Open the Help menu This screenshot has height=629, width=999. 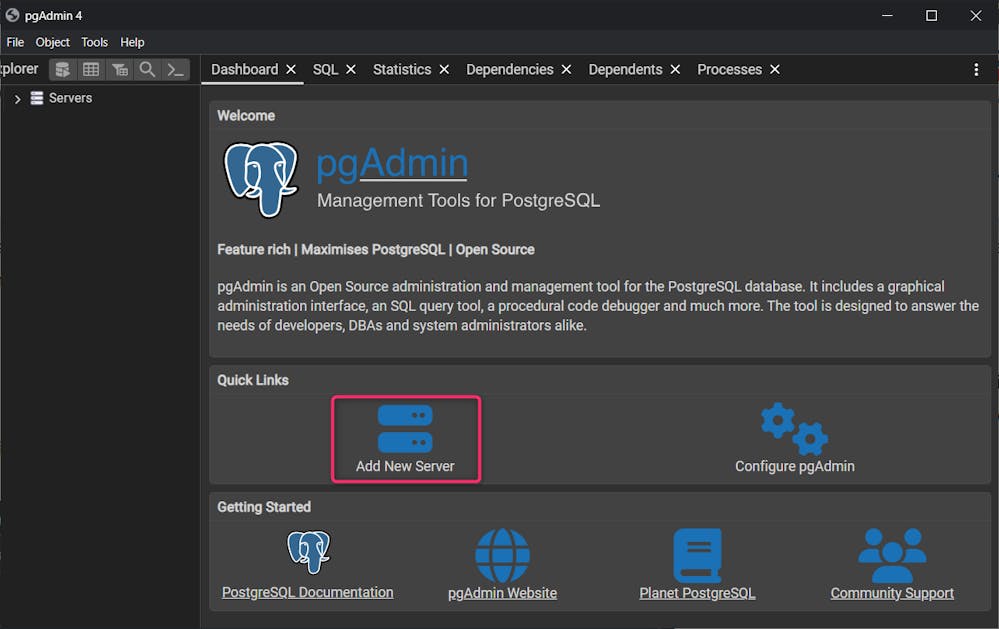pos(133,42)
